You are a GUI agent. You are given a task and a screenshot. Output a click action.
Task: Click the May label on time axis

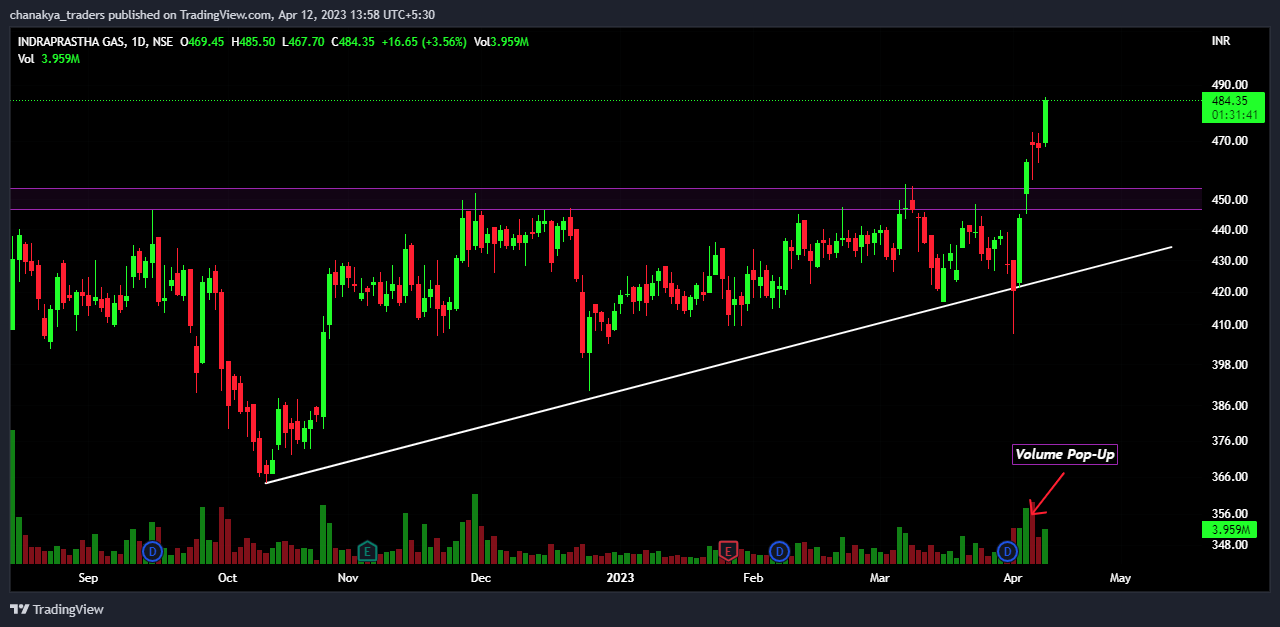[x=1120, y=579]
